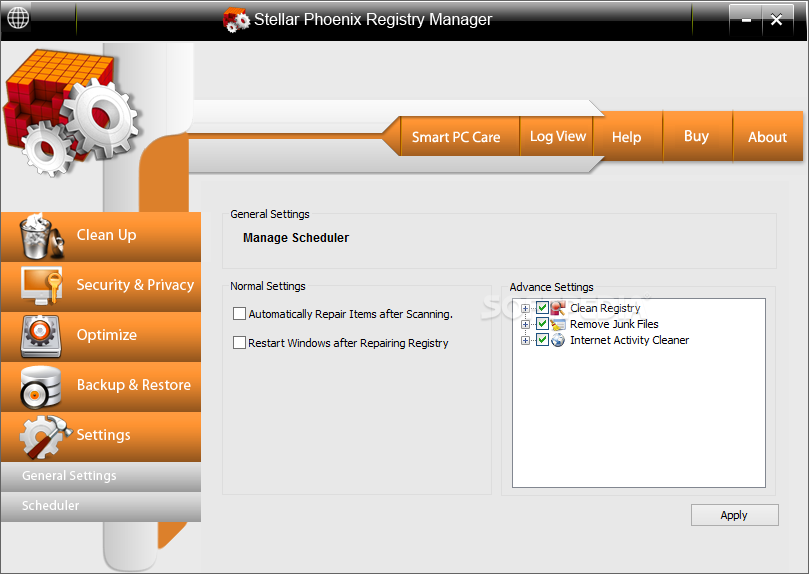Uncheck the Clean Registry checkbox
The height and width of the screenshot is (574, 809).
click(x=542, y=308)
